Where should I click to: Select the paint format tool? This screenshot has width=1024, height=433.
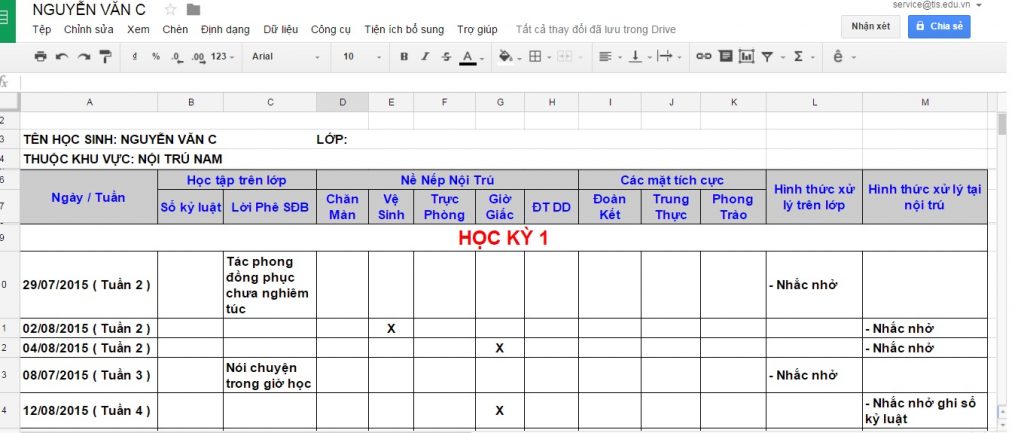106,57
